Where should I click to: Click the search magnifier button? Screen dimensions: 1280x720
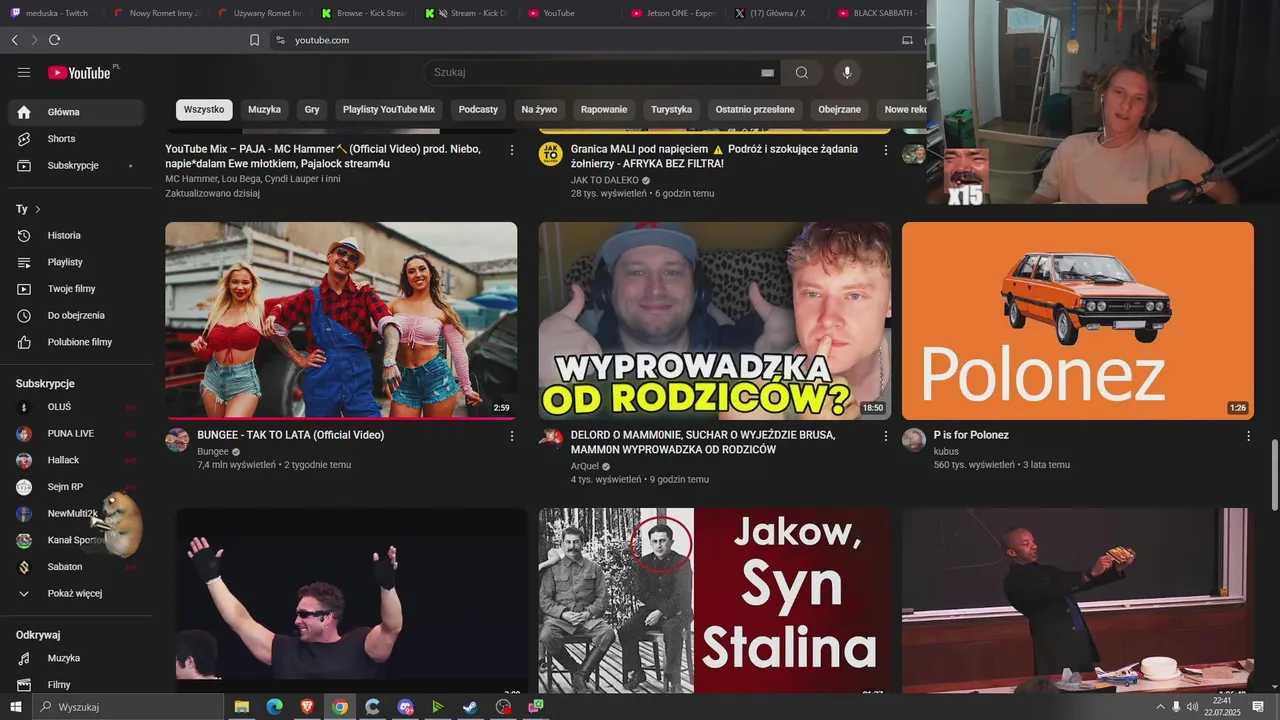(802, 72)
